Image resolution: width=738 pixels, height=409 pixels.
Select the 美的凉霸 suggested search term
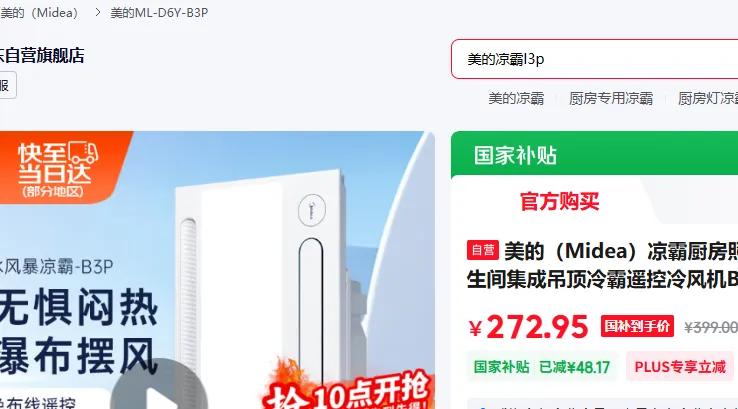click(516, 98)
